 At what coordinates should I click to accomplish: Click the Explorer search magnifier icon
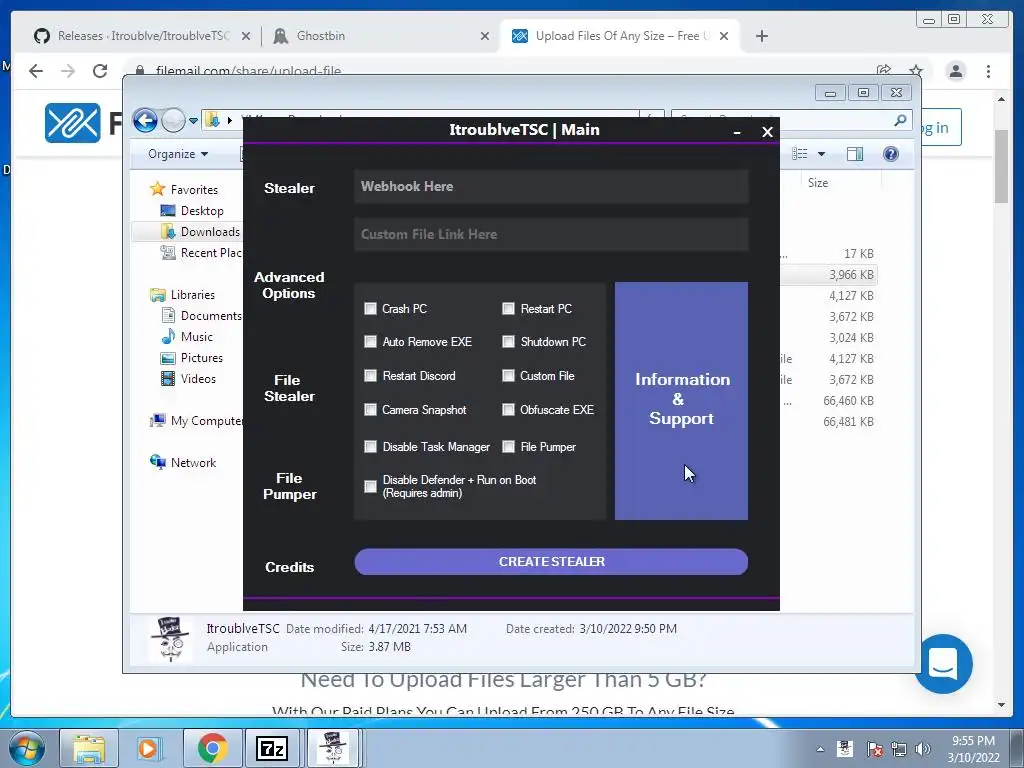click(x=900, y=120)
